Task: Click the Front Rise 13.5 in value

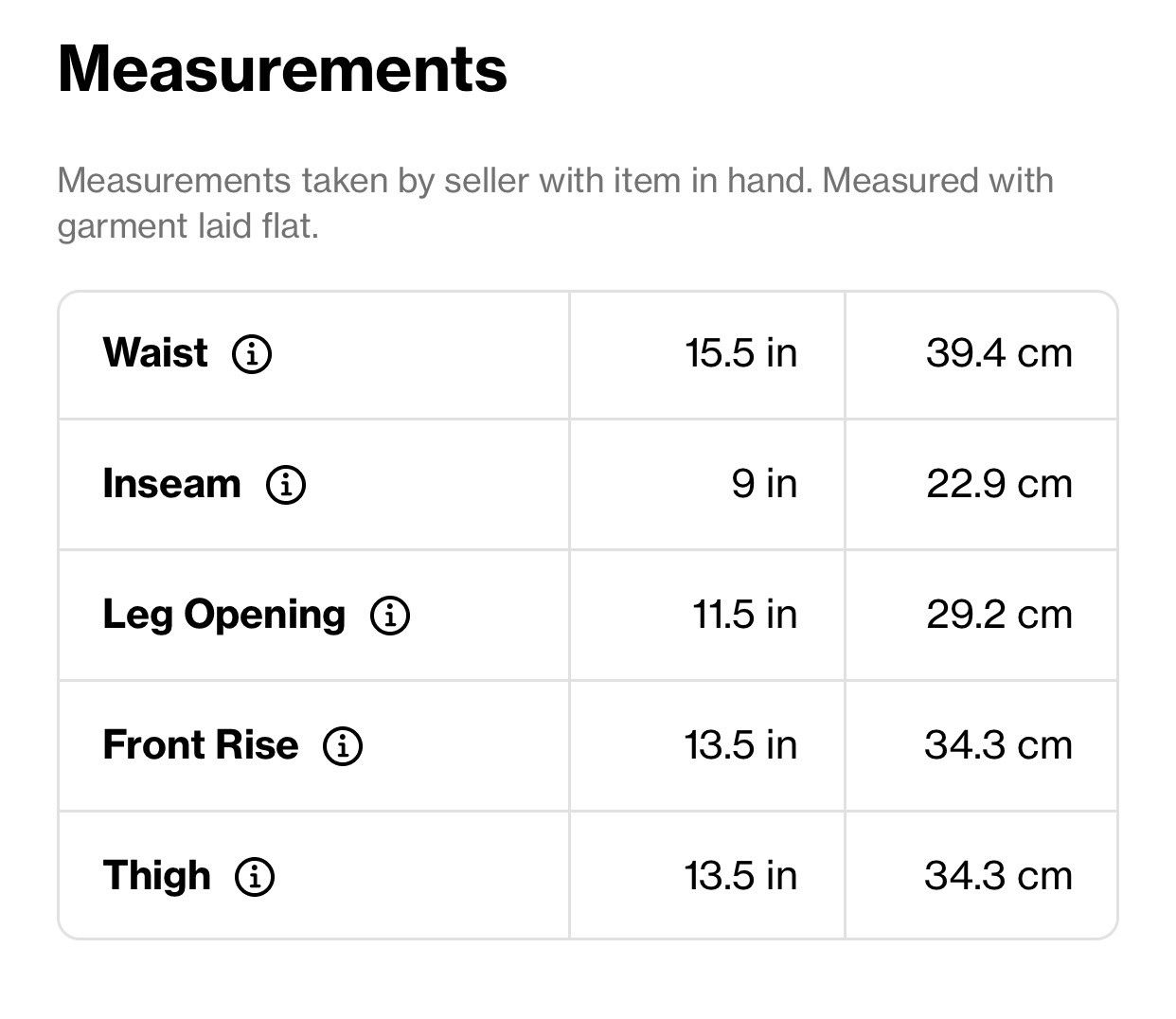Action: pyautogui.click(x=741, y=745)
